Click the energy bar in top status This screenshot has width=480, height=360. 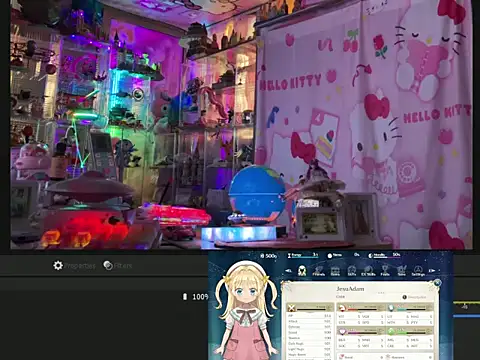[x=303, y=255]
